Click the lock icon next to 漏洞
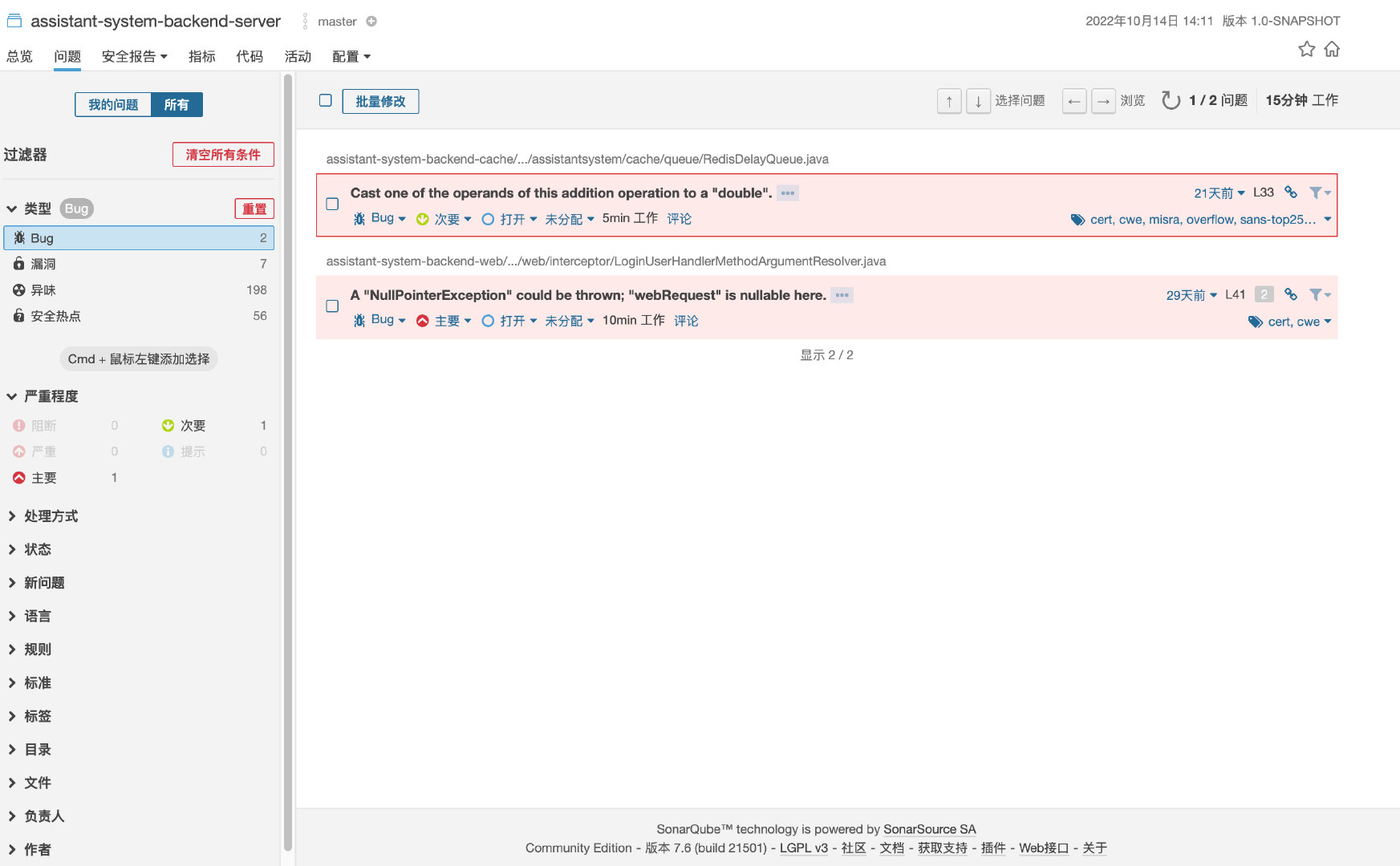 [x=19, y=263]
